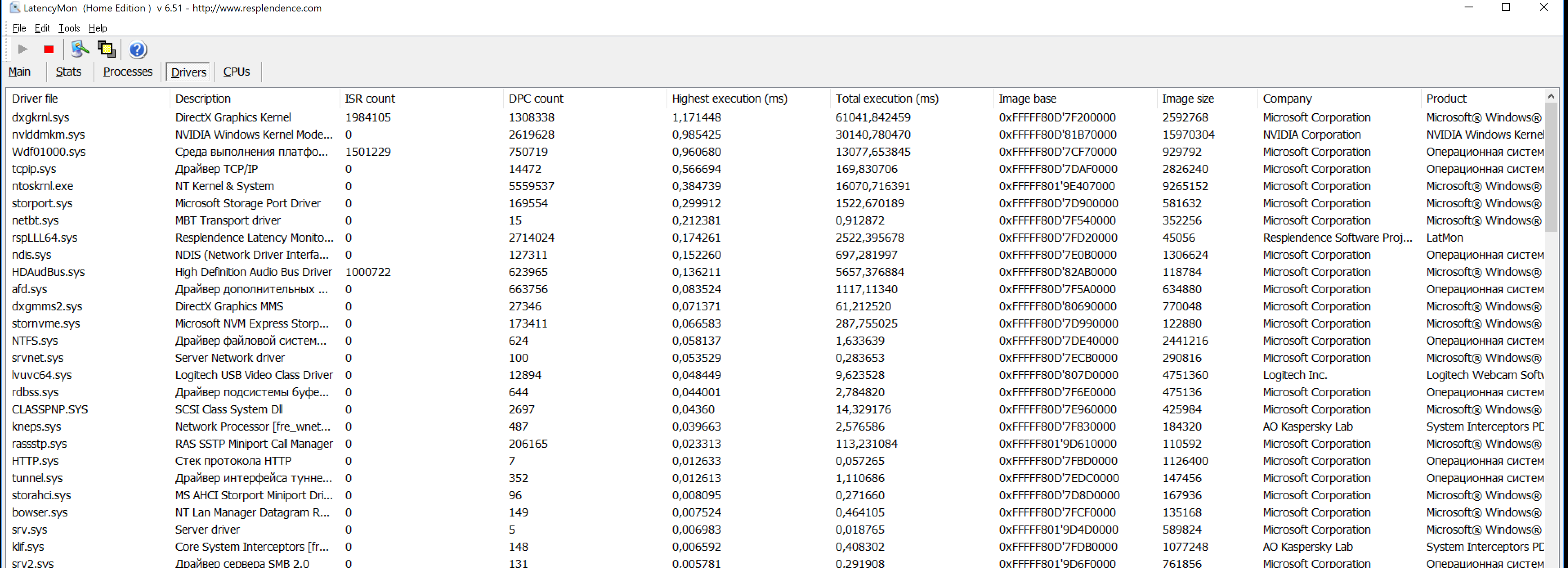Click the green Start monitoring play icon
The image size is (1568, 568).
[x=22, y=49]
